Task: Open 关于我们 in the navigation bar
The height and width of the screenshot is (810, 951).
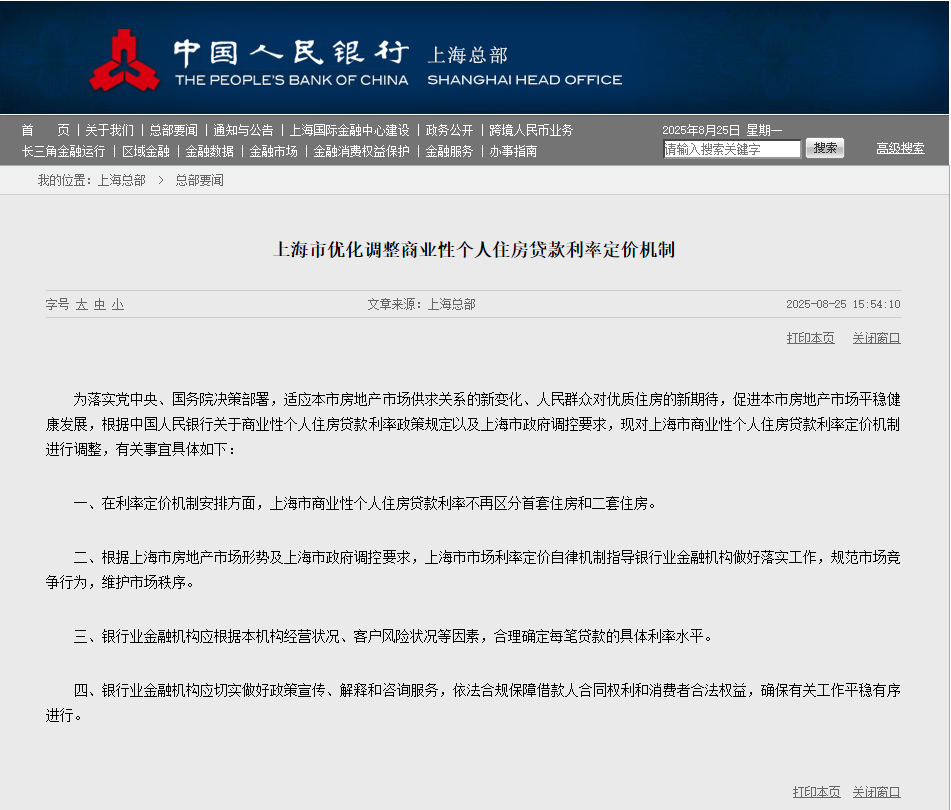Action: 109,130
